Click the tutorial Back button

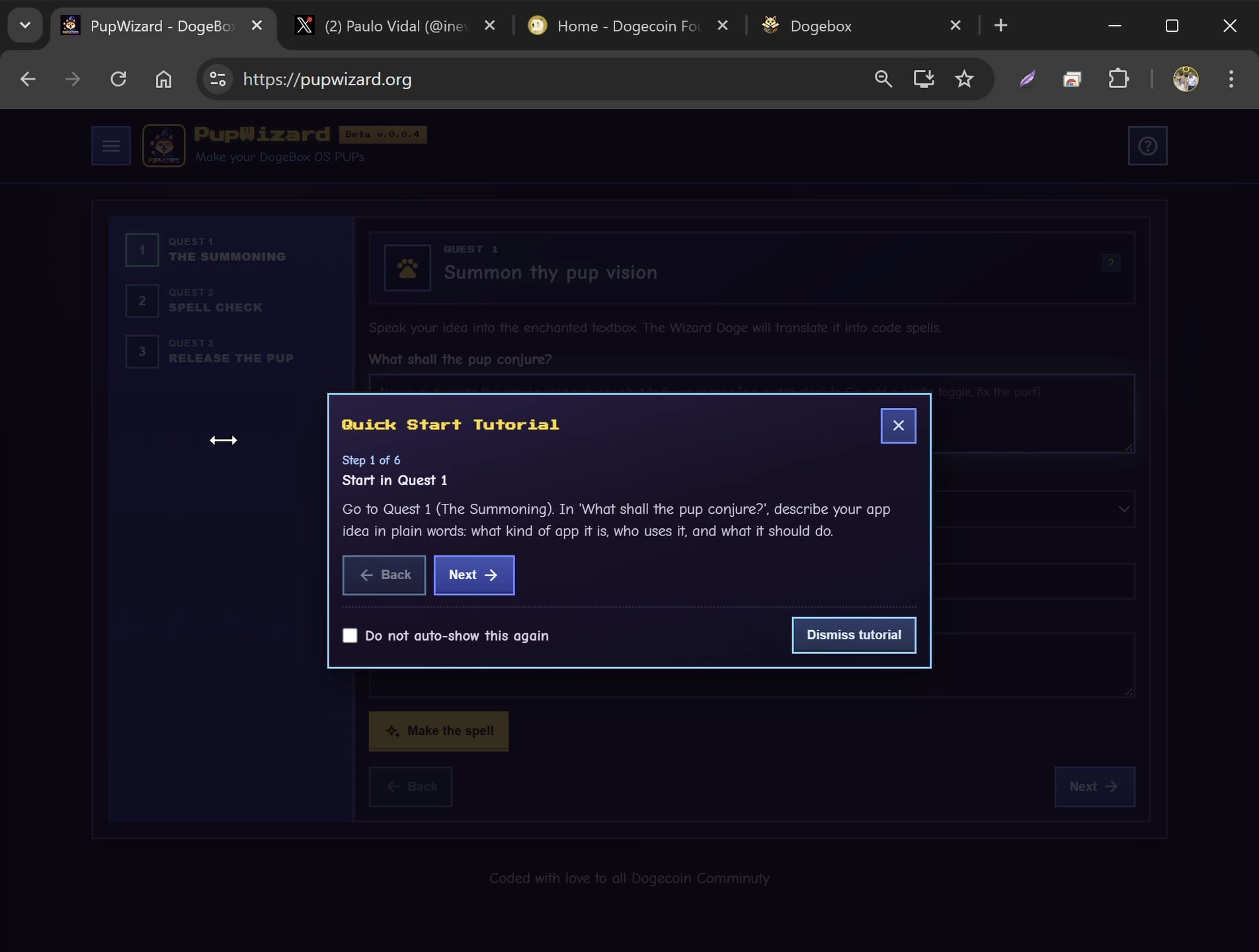384,575
